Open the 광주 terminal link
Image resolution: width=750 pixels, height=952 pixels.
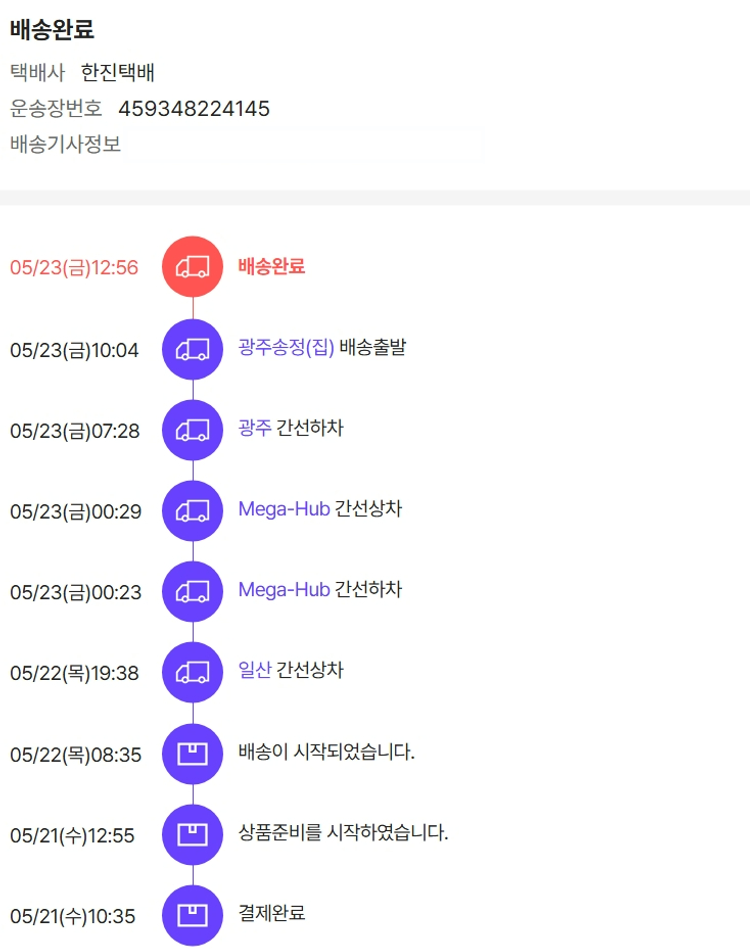(254, 428)
